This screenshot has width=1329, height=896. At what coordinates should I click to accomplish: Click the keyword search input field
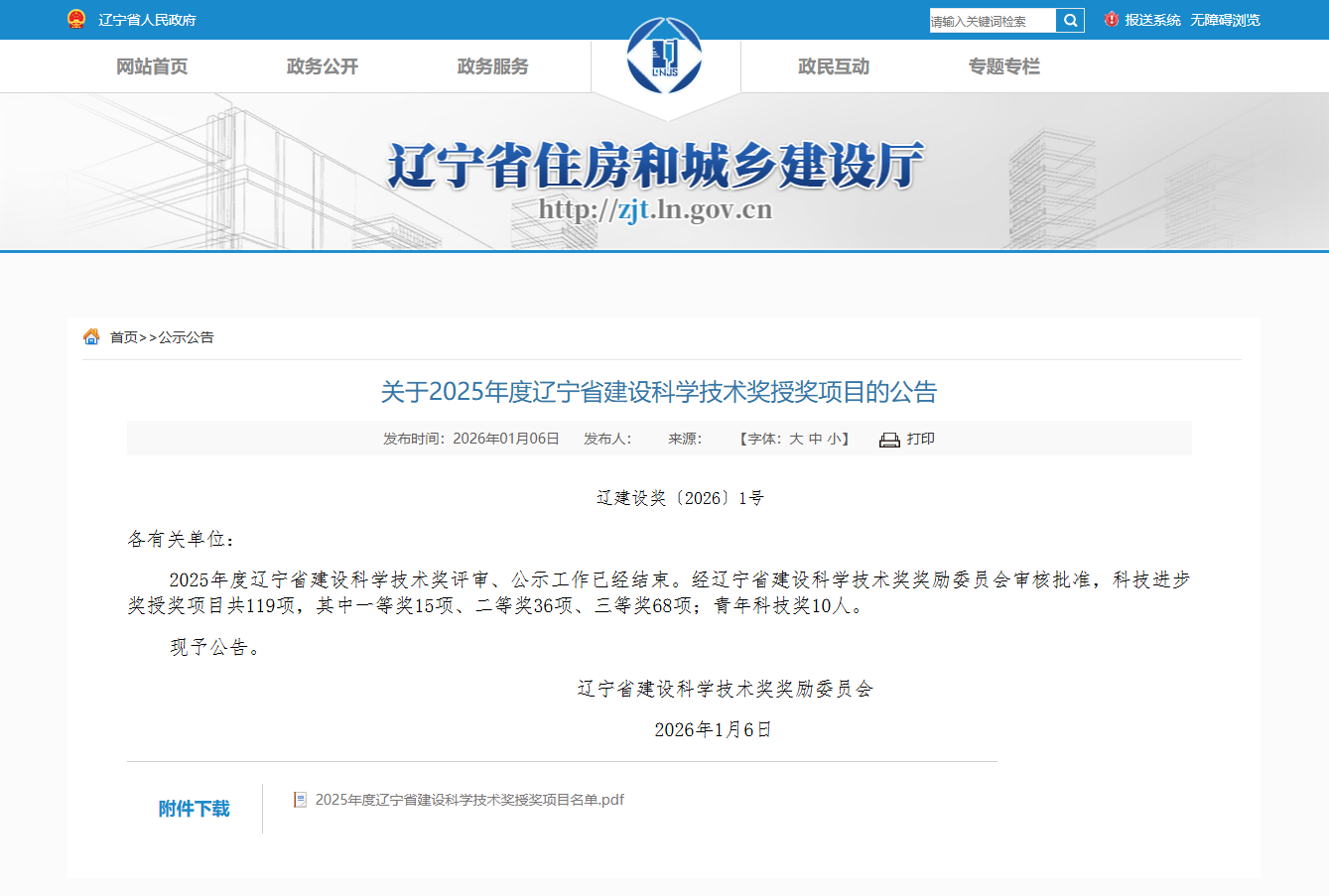pos(992,21)
